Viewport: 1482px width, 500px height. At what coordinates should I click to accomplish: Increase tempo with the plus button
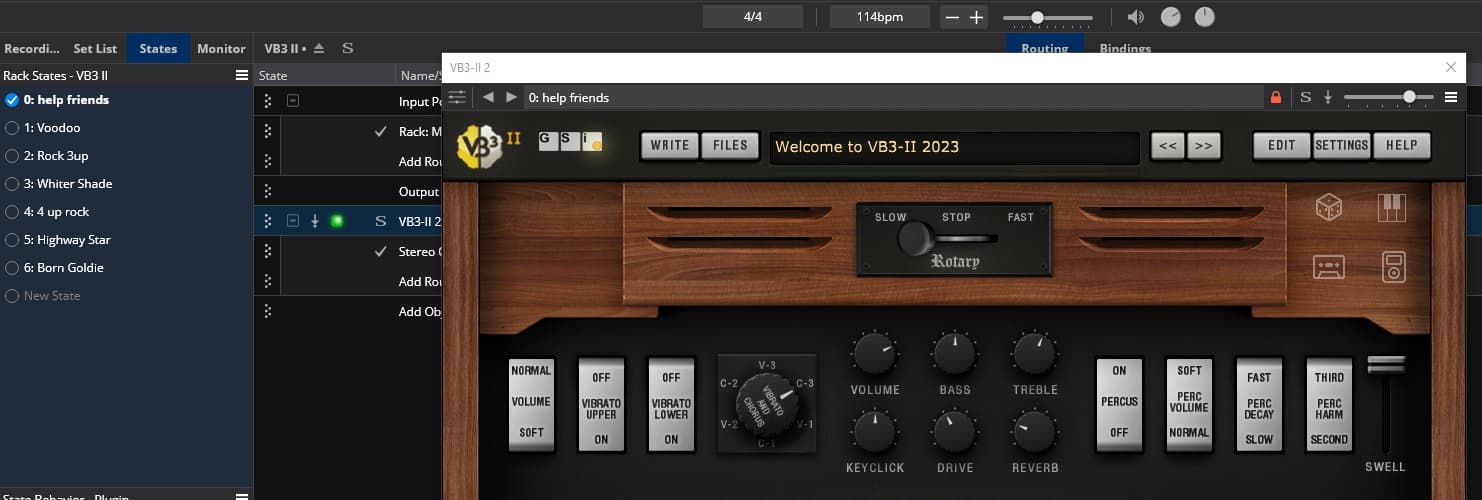tap(977, 17)
